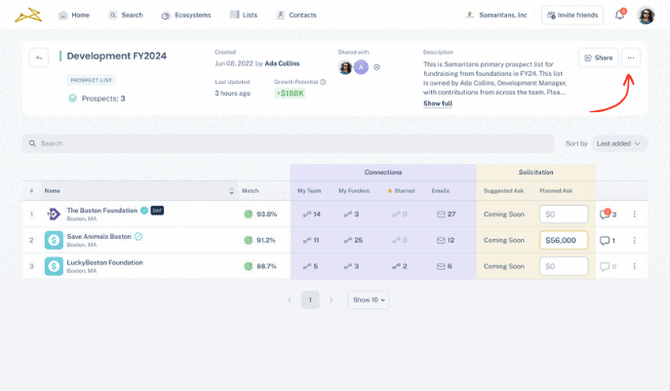Sort by the Match column

pos(285,191)
